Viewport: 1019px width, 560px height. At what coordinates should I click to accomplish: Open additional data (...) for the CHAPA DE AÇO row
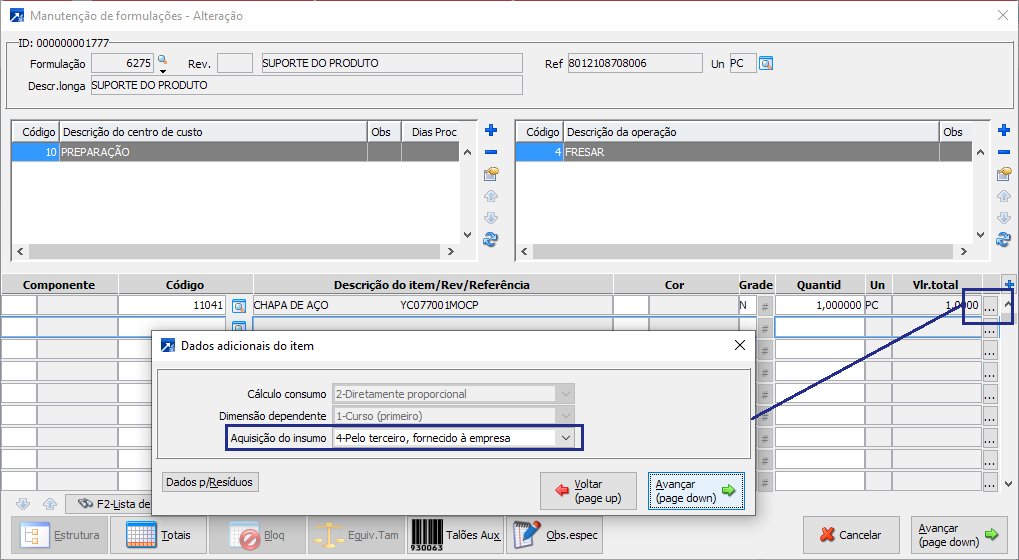pos(989,306)
